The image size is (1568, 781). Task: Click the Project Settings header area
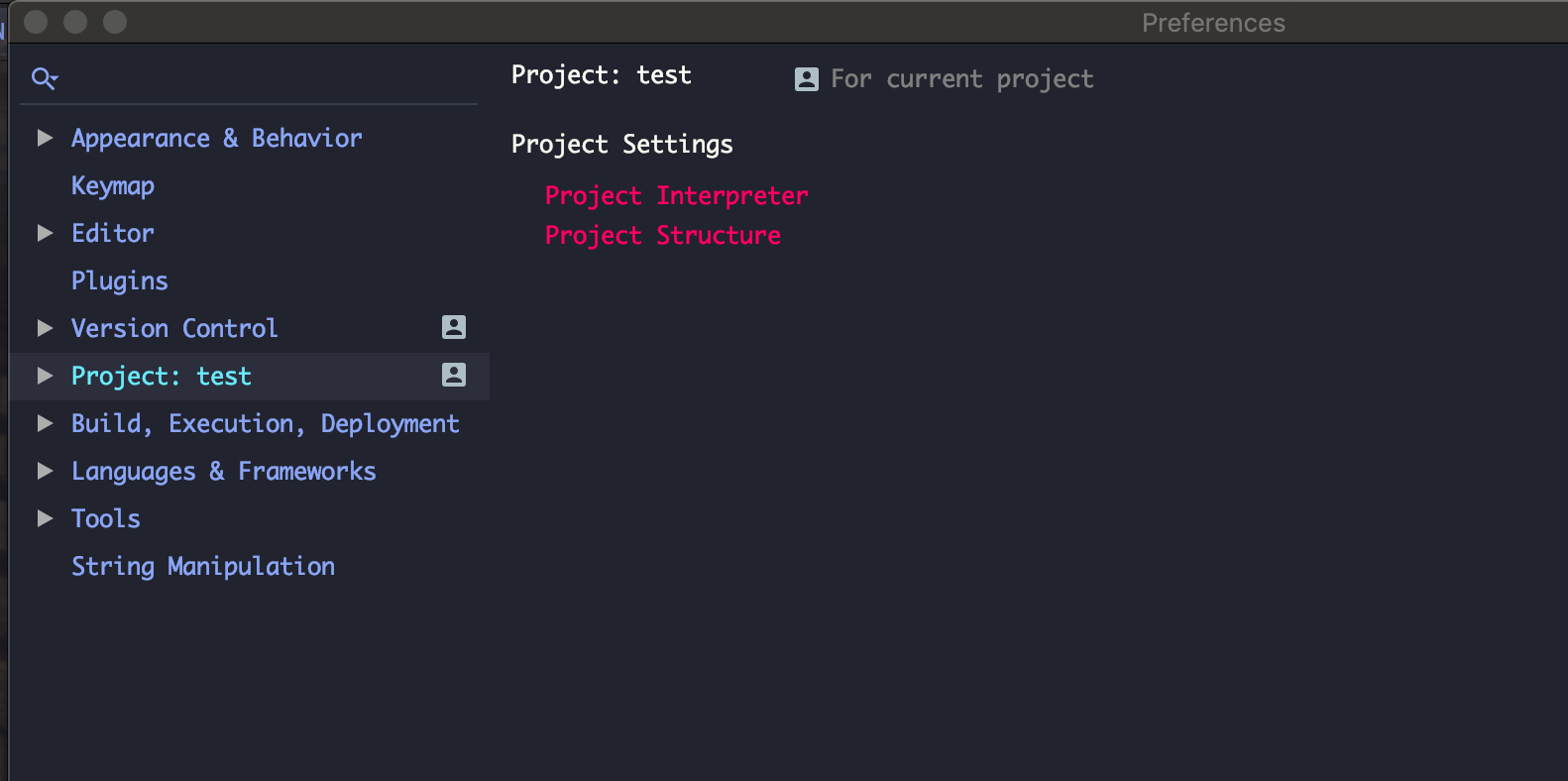pyautogui.click(x=621, y=144)
